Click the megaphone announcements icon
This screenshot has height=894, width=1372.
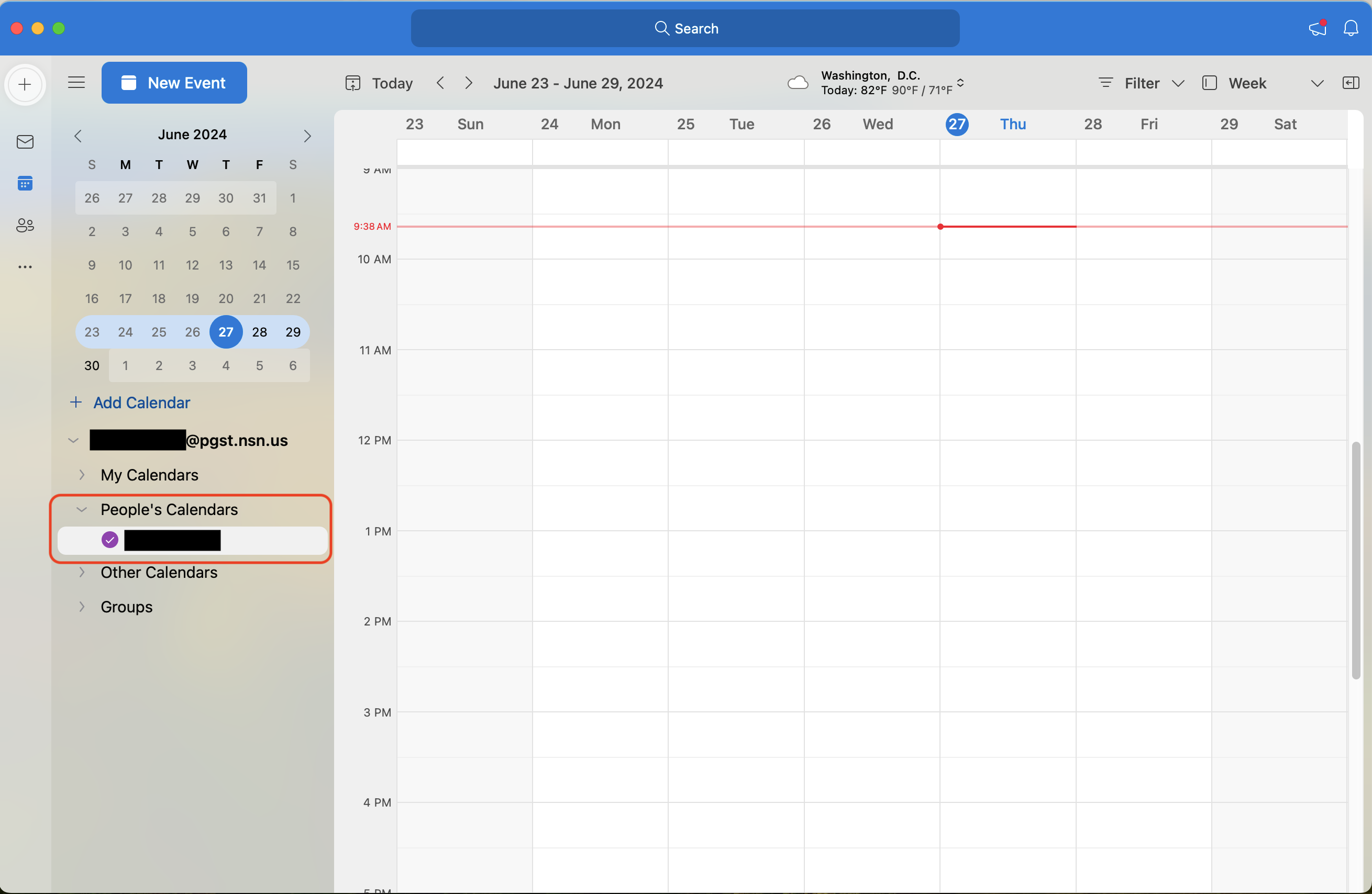tap(1317, 28)
